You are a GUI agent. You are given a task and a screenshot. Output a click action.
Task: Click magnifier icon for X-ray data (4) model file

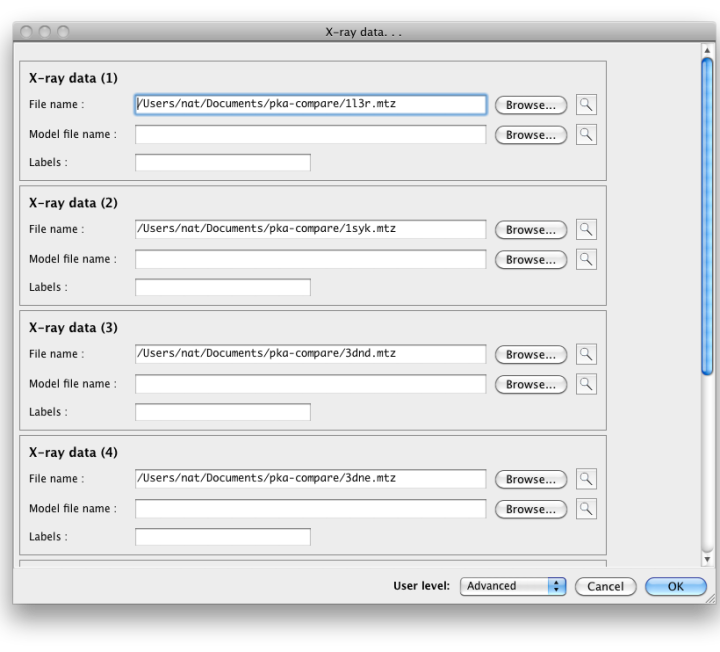click(x=586, y=509)
